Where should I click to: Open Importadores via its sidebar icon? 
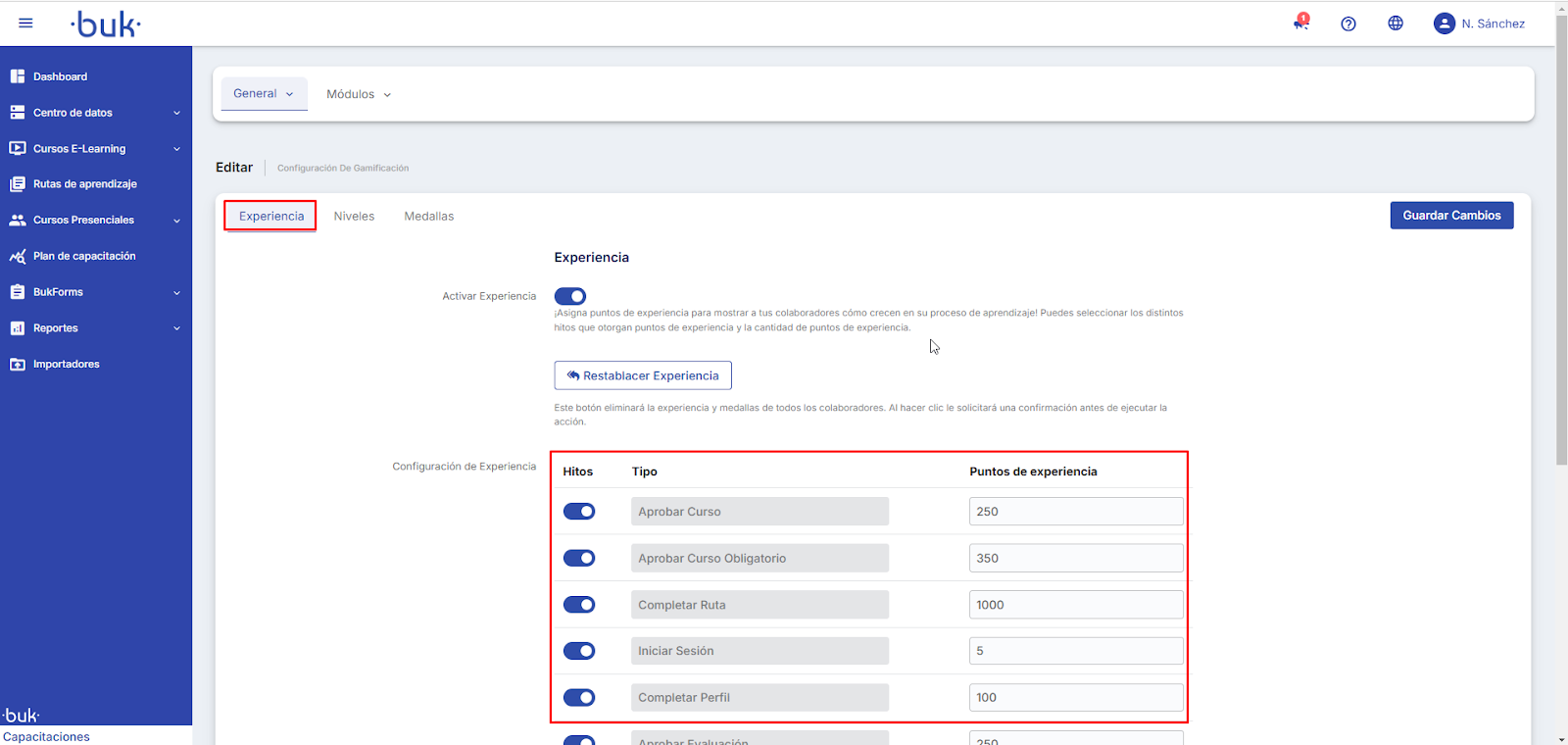18,365
